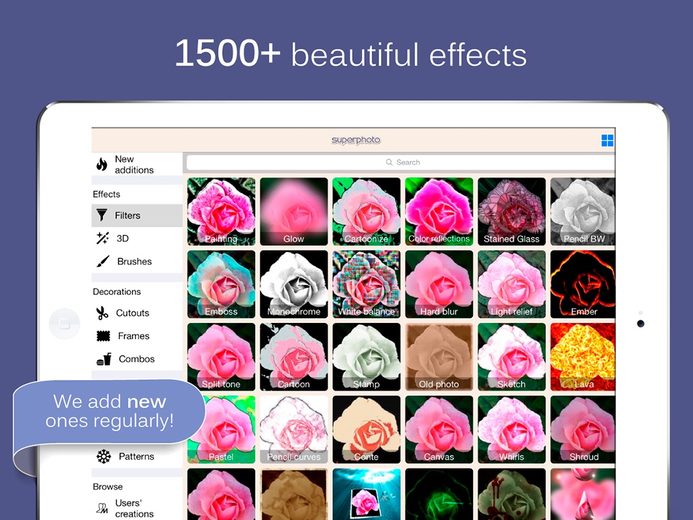The image size is (693, 520).
Task: Select the 3D label in sidebar
Action: tap(122, 238)
